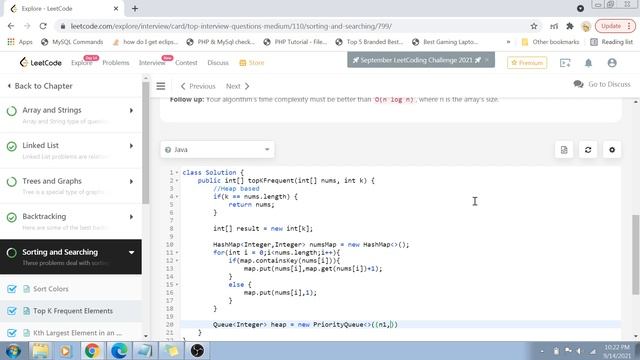This screenshot has width=640, height=360.
Task: Expand the Linked List chapter
Action: pyautogui.click(x=131, y=146)
